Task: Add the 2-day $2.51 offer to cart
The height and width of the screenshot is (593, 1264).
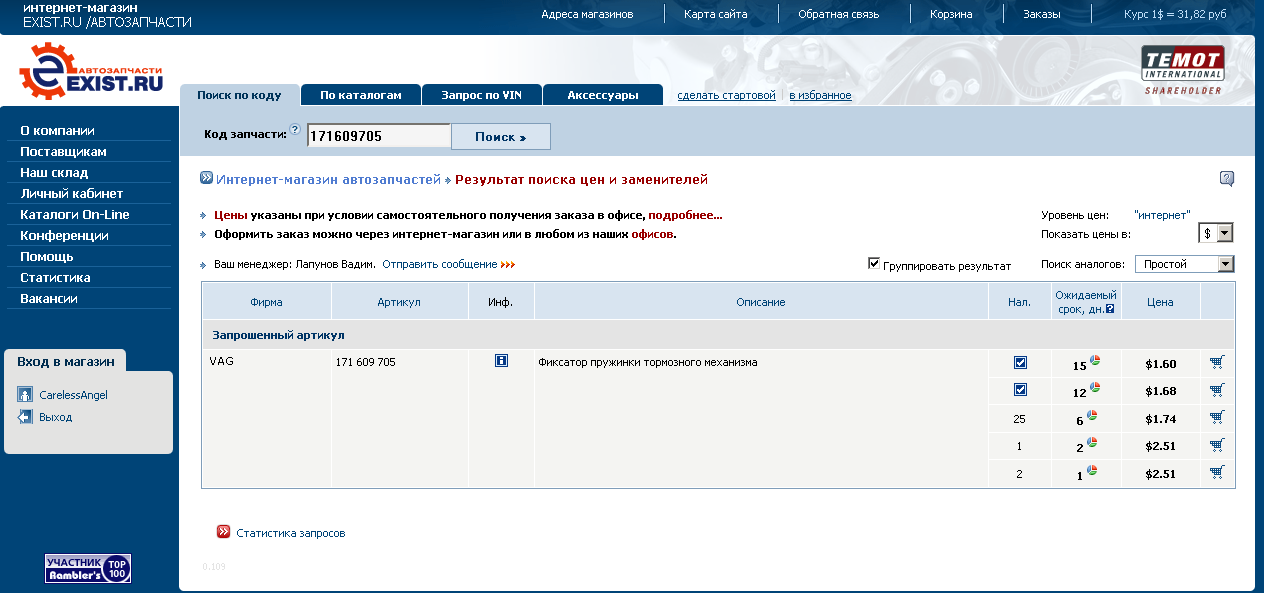Action: (x=1216, y=445)
